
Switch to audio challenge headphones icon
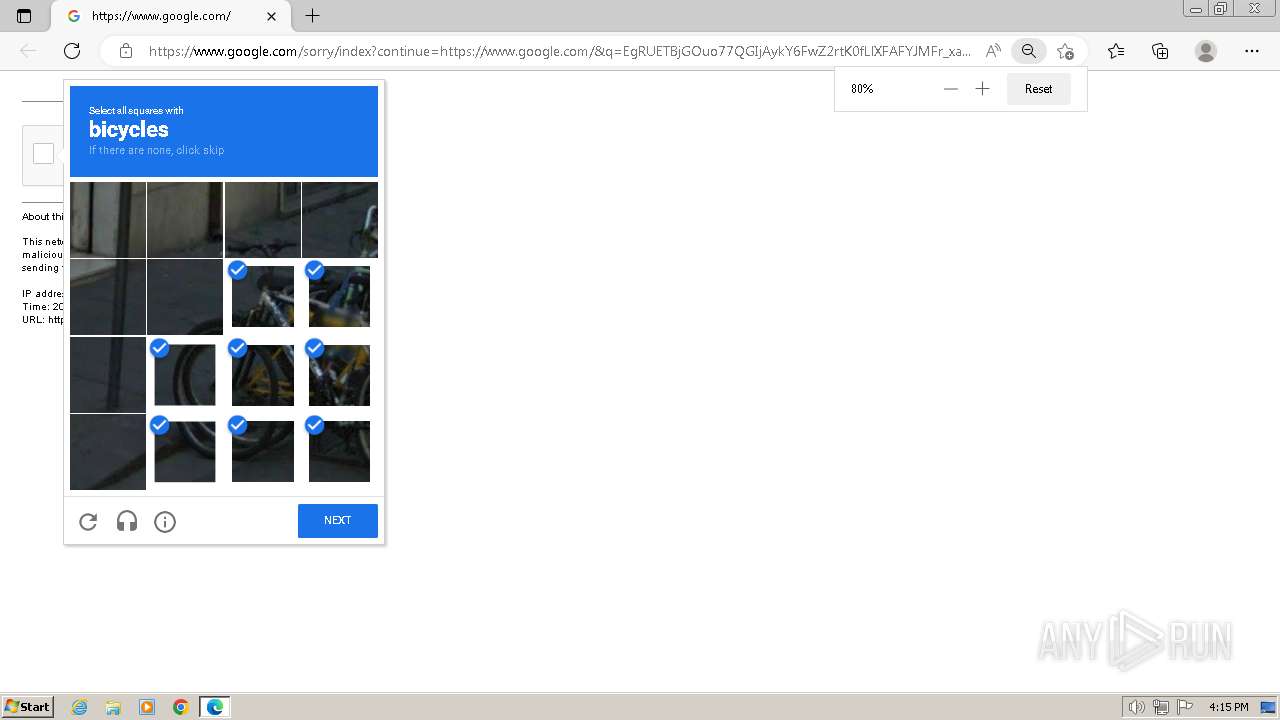click(x=127, y=521)
